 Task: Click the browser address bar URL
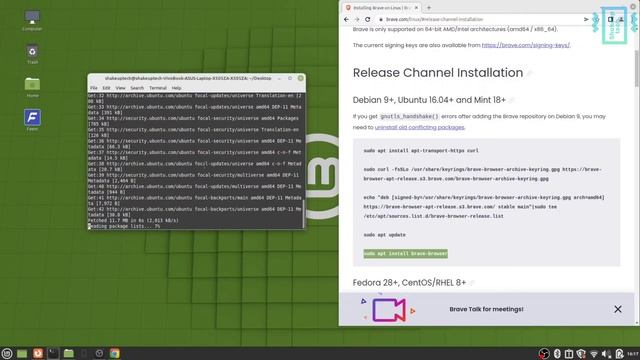click(434, 19)
